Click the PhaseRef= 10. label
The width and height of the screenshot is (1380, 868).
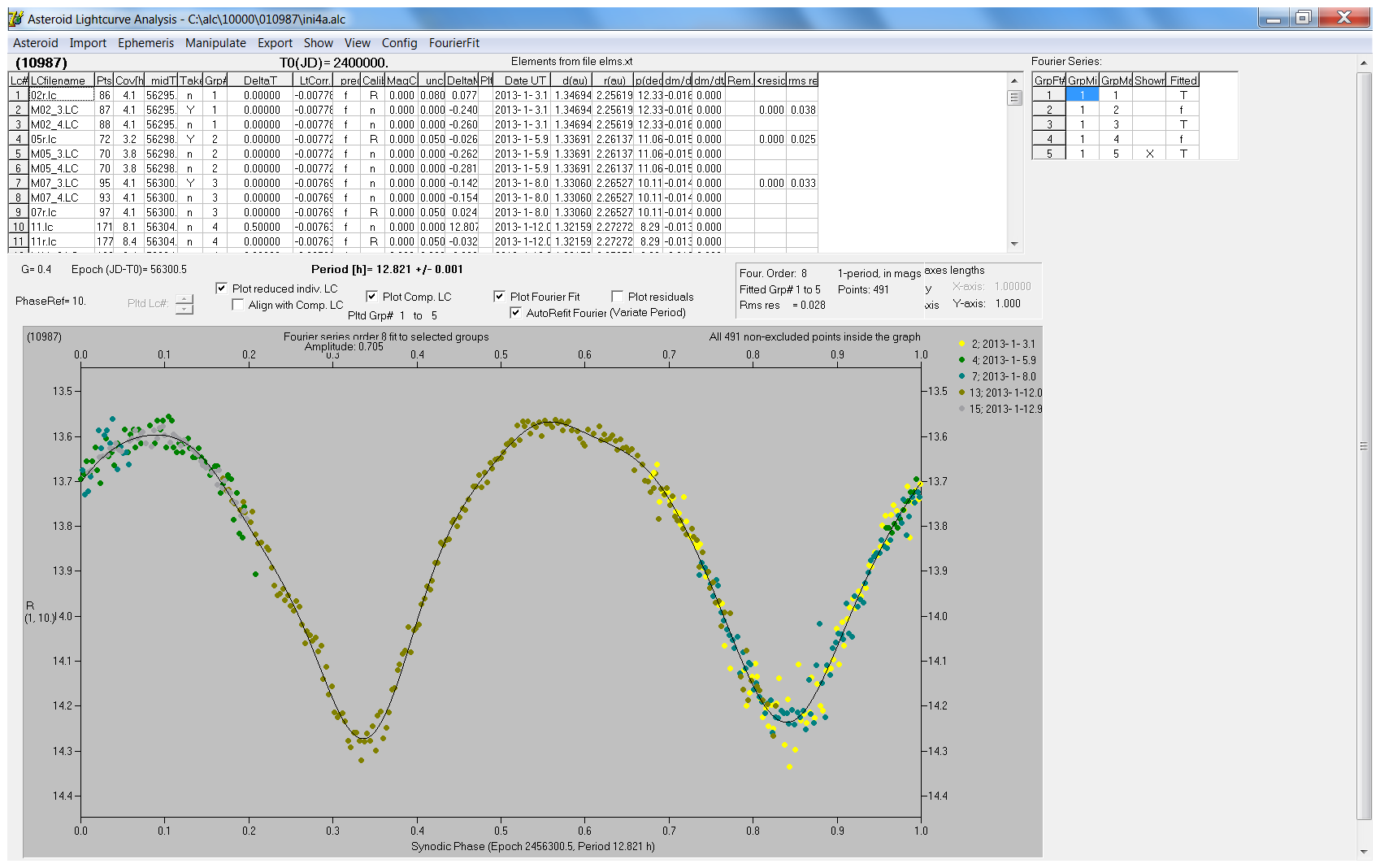coord(50,301)
